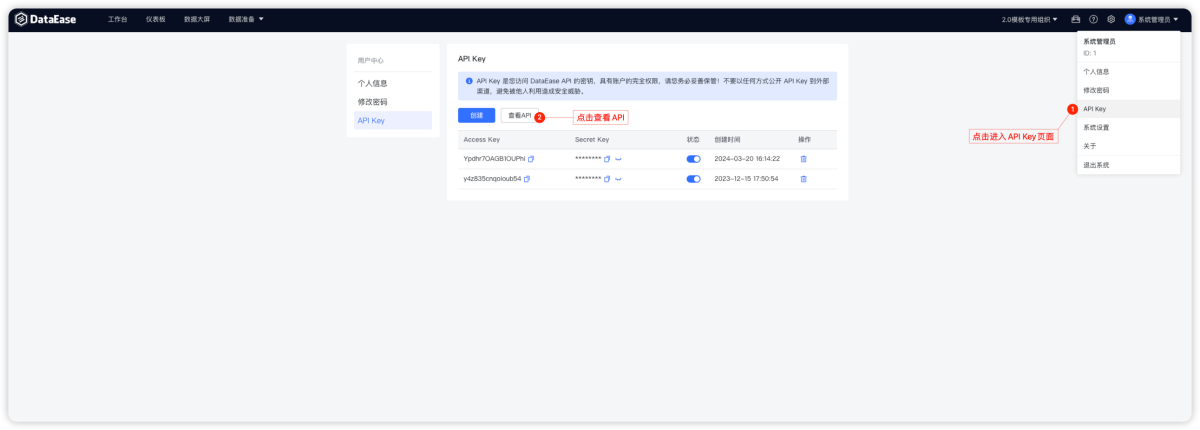Click the API Key page heading
Viewport: 1200px width, 430px height.
click(x=471, y=60)
